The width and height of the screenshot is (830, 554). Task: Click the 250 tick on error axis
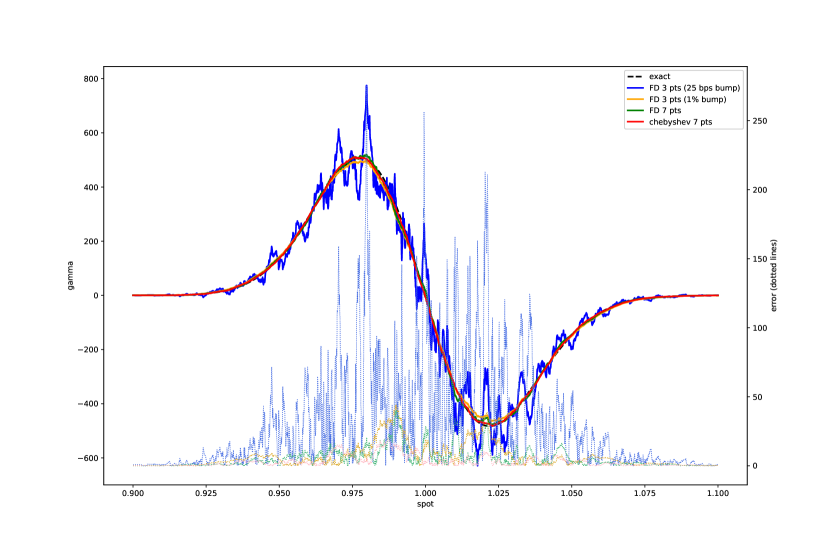[x=760, y=121]
